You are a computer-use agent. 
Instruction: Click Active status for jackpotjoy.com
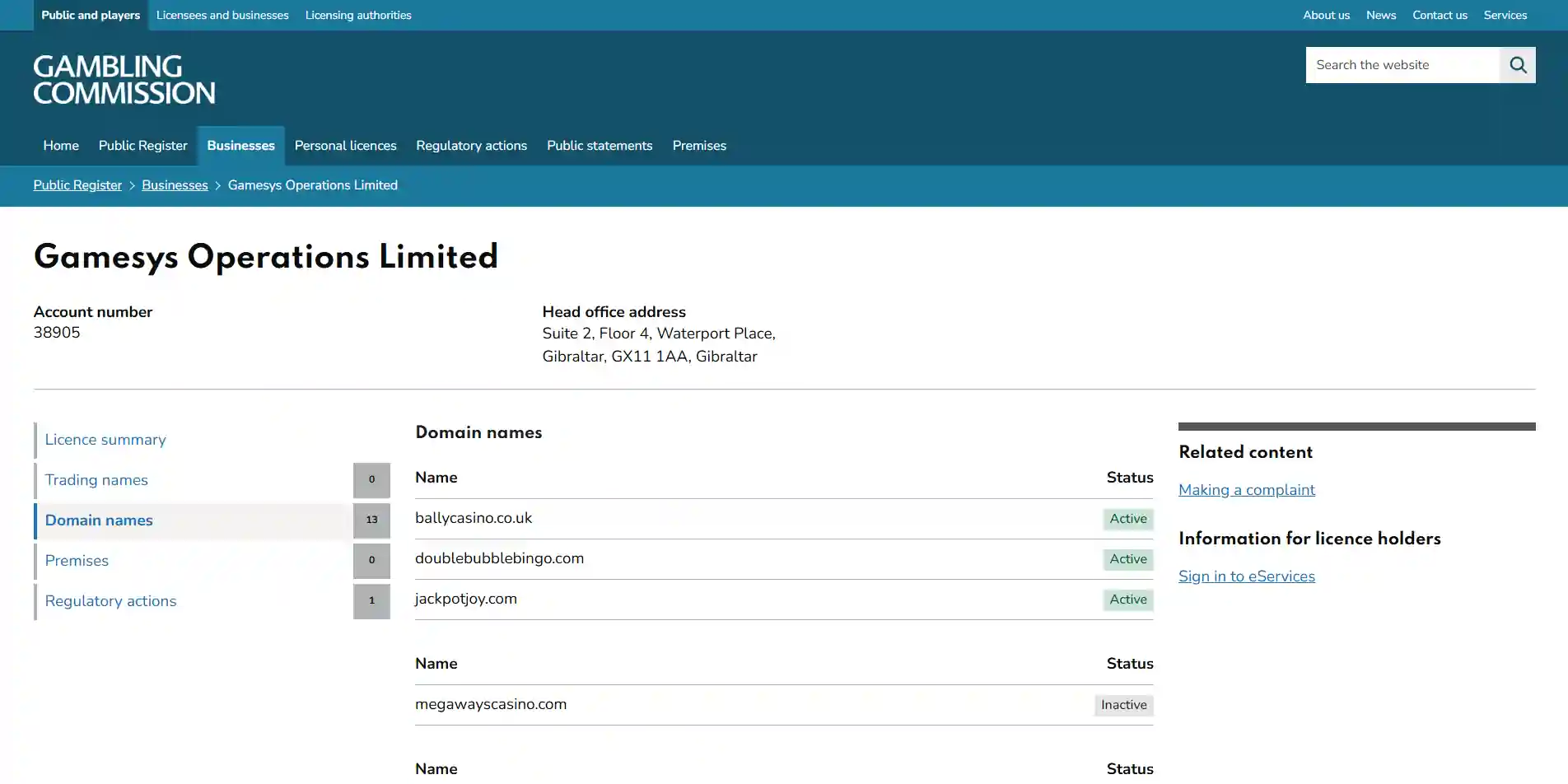pyautogui.click(x=1128, y=600)
